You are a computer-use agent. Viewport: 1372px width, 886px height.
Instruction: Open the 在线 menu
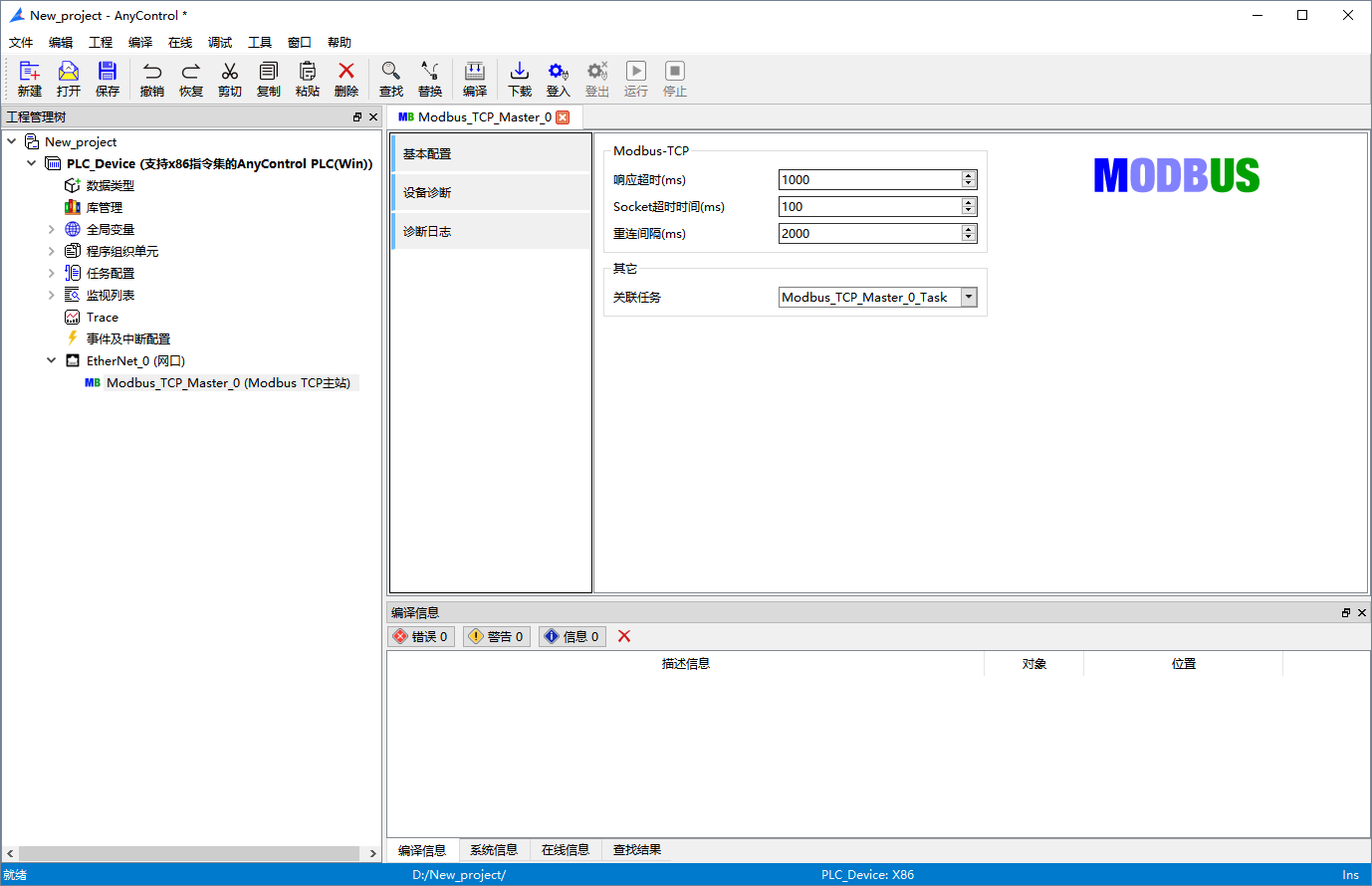[180, 42]
